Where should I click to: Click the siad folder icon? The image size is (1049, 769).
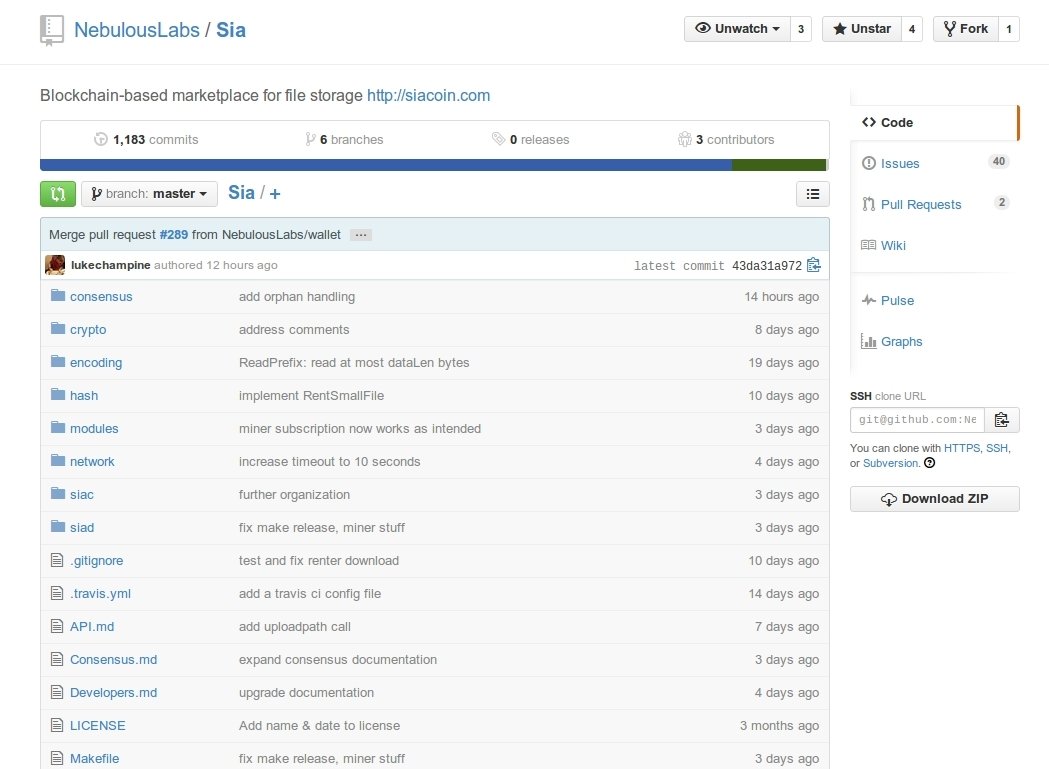(58, 527)
